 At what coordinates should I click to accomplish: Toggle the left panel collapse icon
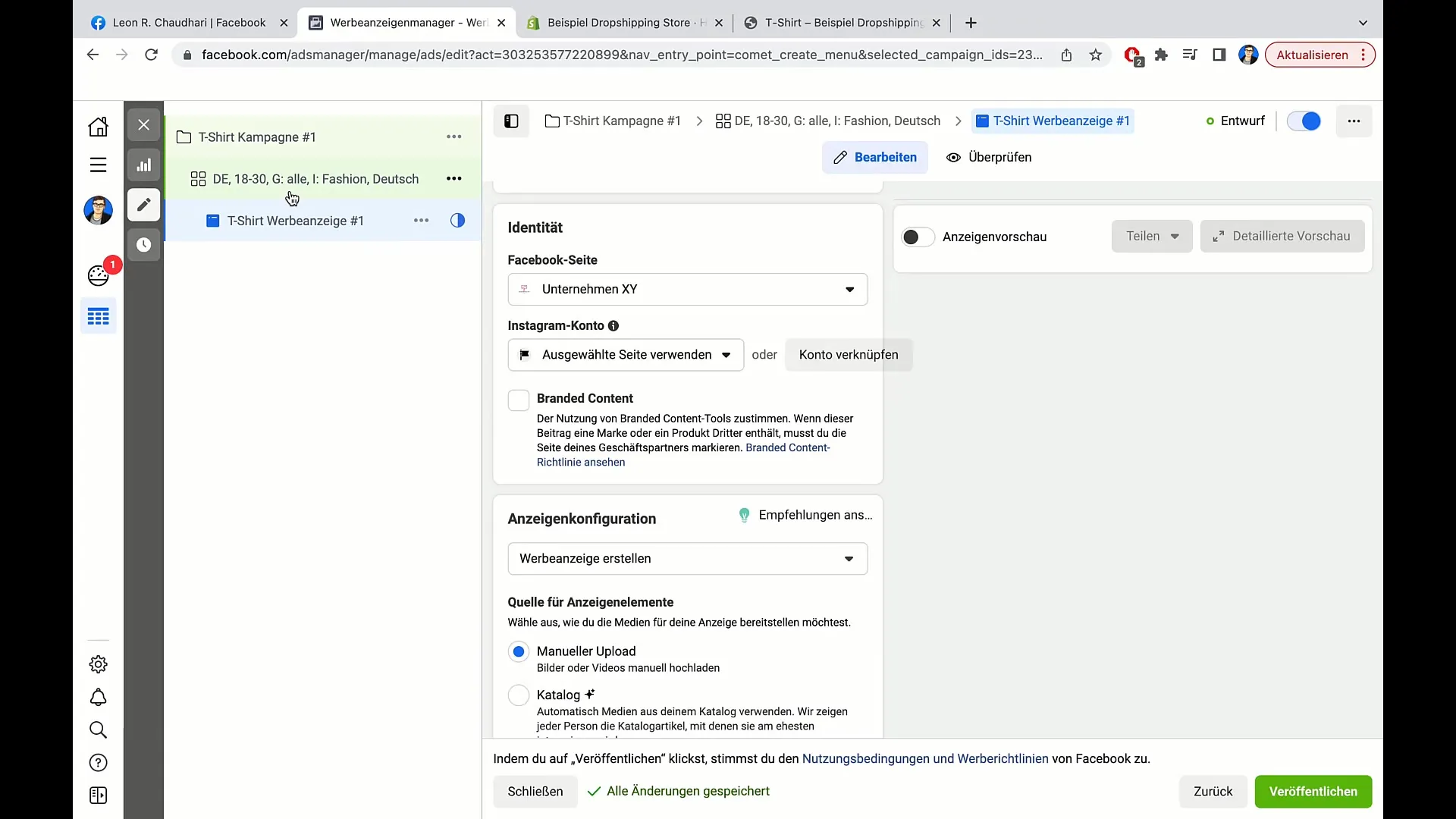tap(511, 121)
